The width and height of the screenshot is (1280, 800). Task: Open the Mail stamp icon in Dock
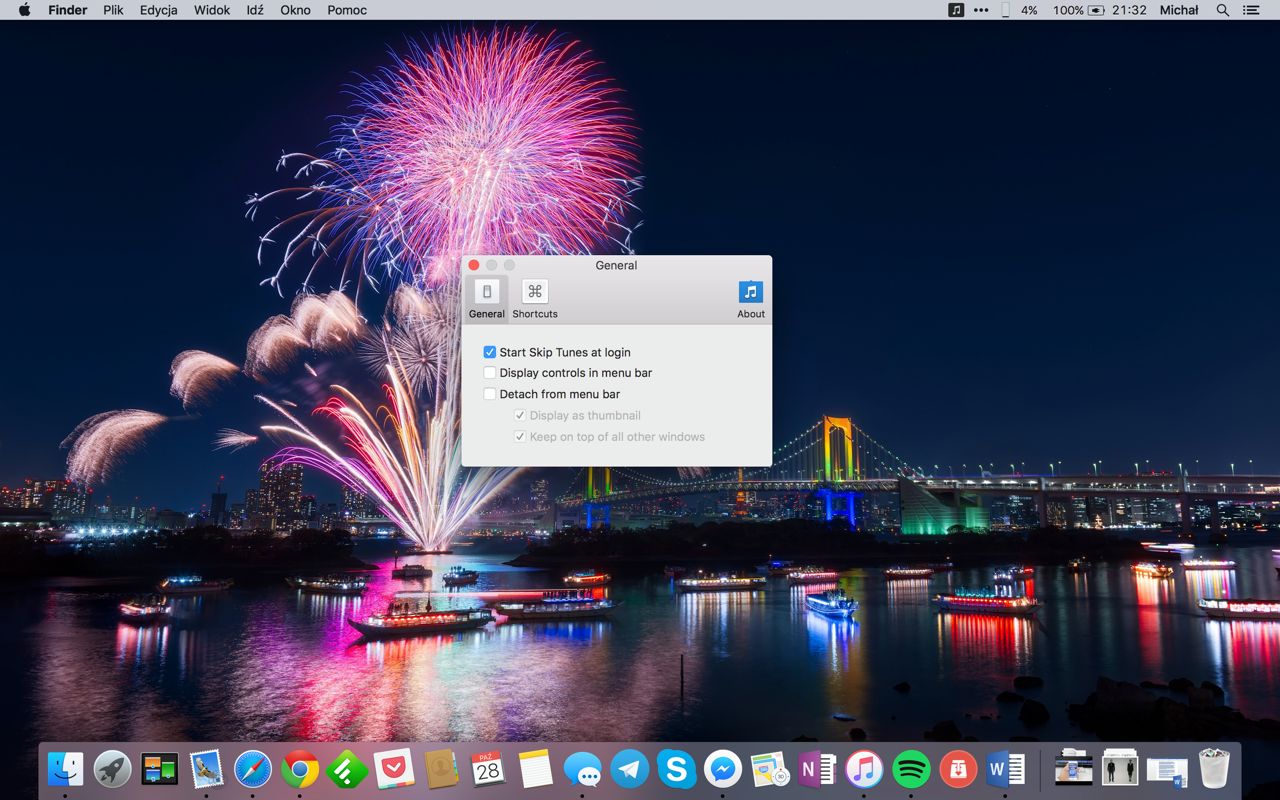point(206,769)
